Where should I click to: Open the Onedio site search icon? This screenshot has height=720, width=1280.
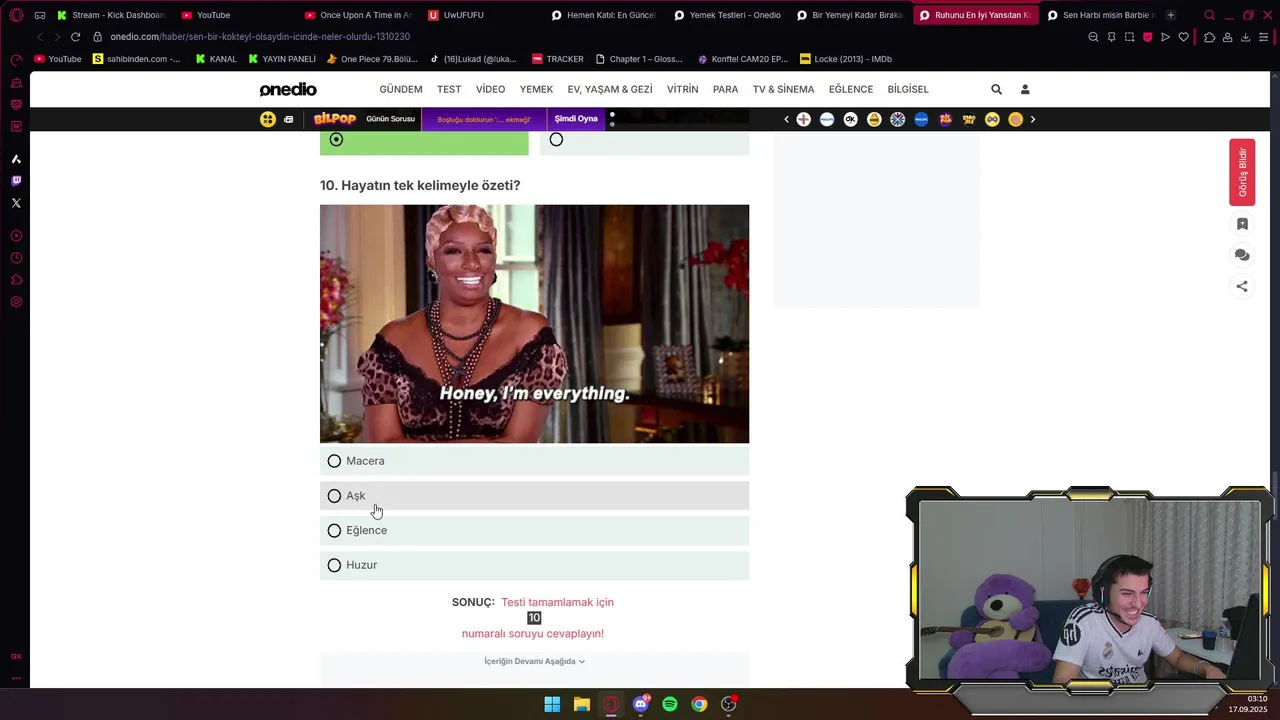click(x=996, y=89)
